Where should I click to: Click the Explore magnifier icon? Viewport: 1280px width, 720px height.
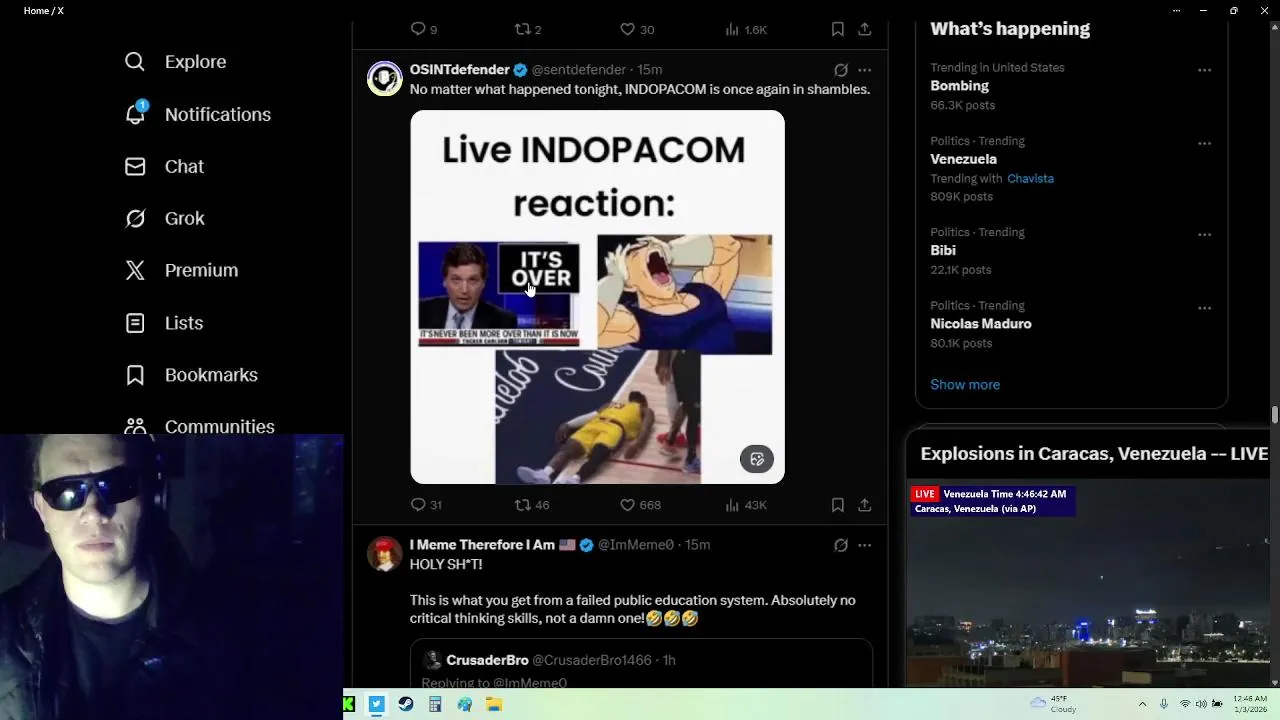135,62
